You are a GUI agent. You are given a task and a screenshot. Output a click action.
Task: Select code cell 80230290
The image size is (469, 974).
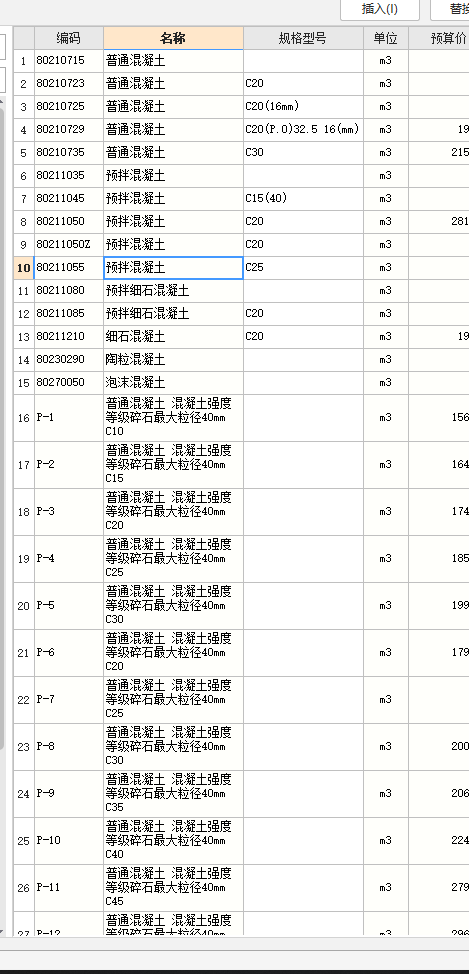click(68, 360)
